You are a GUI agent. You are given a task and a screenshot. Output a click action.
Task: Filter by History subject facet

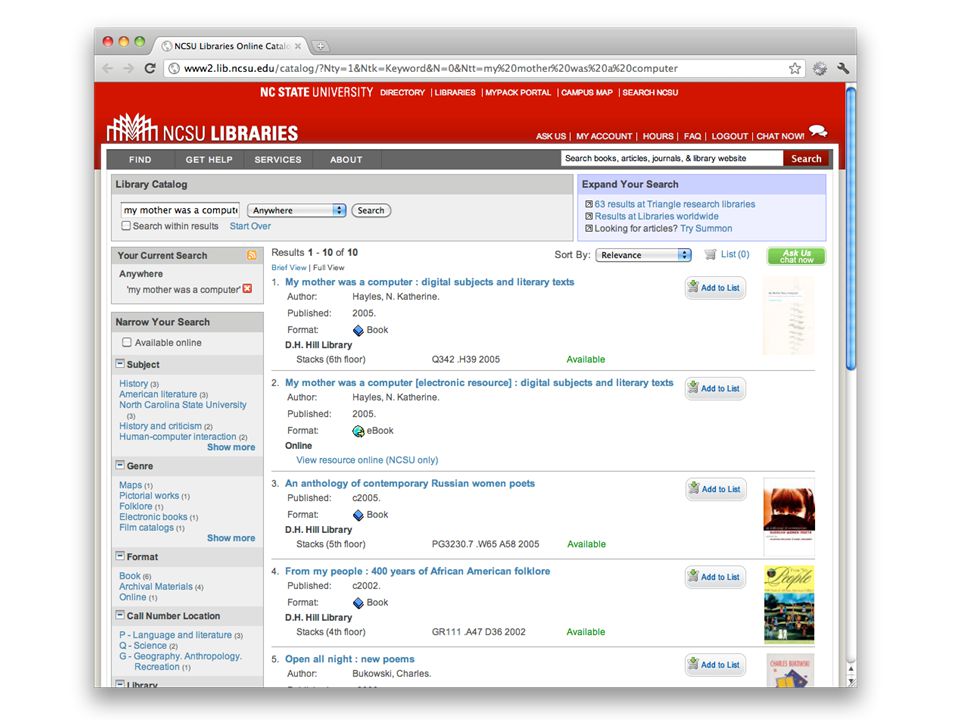[x=133, y=383]
